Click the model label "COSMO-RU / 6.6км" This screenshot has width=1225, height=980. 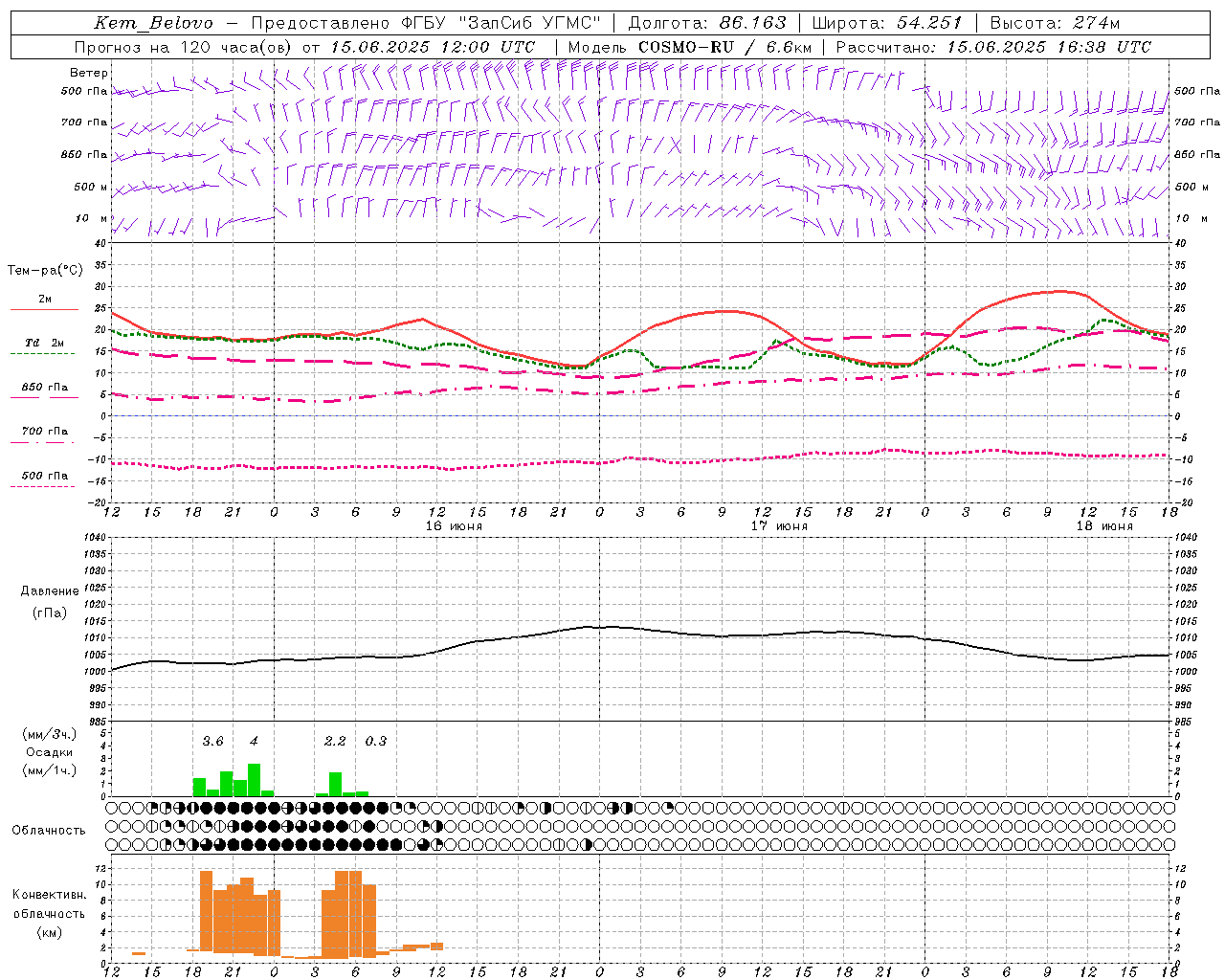[724, 47]
